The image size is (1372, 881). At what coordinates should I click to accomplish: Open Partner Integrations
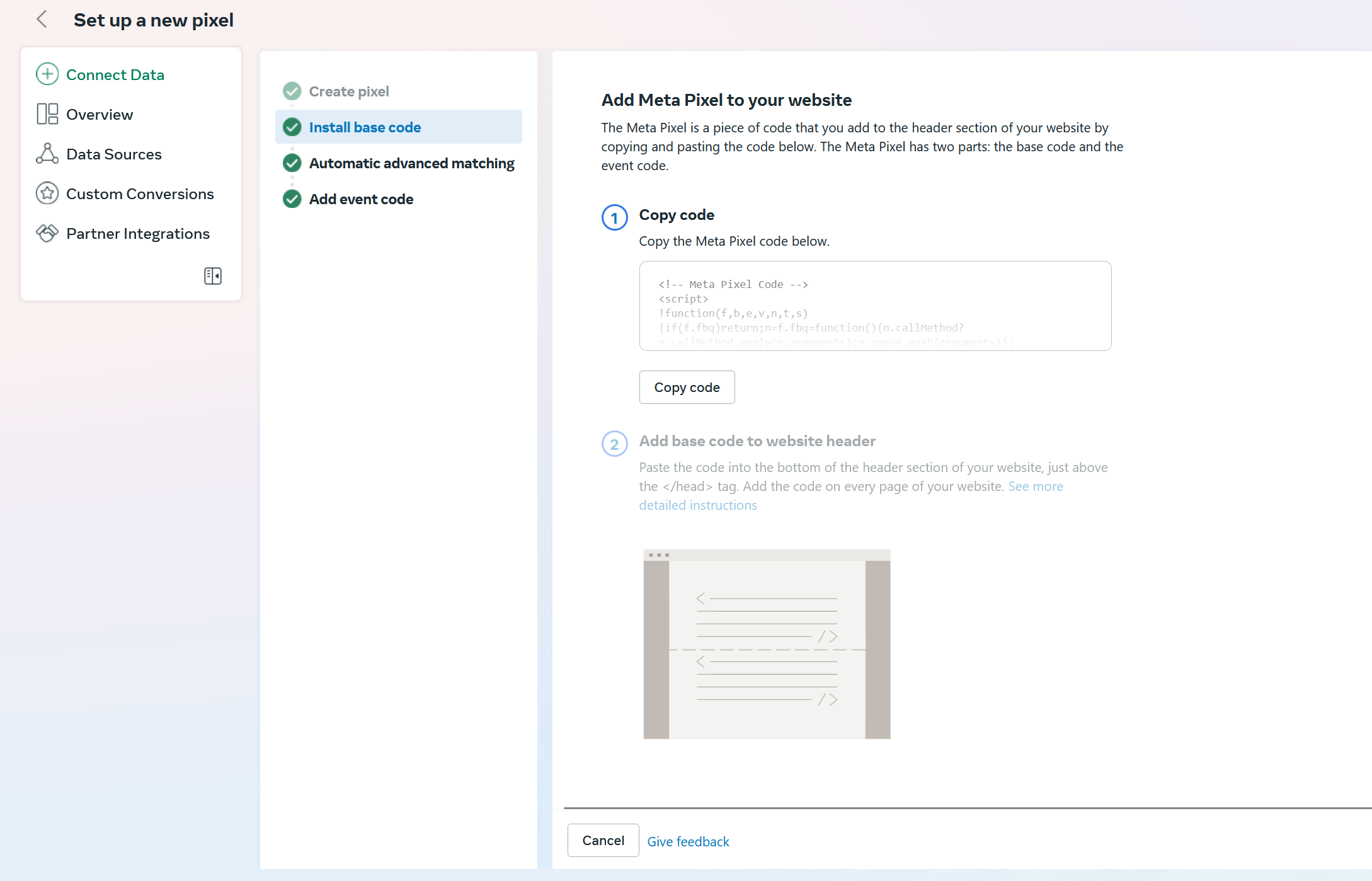pyautogui.click(x=138, y=233)
